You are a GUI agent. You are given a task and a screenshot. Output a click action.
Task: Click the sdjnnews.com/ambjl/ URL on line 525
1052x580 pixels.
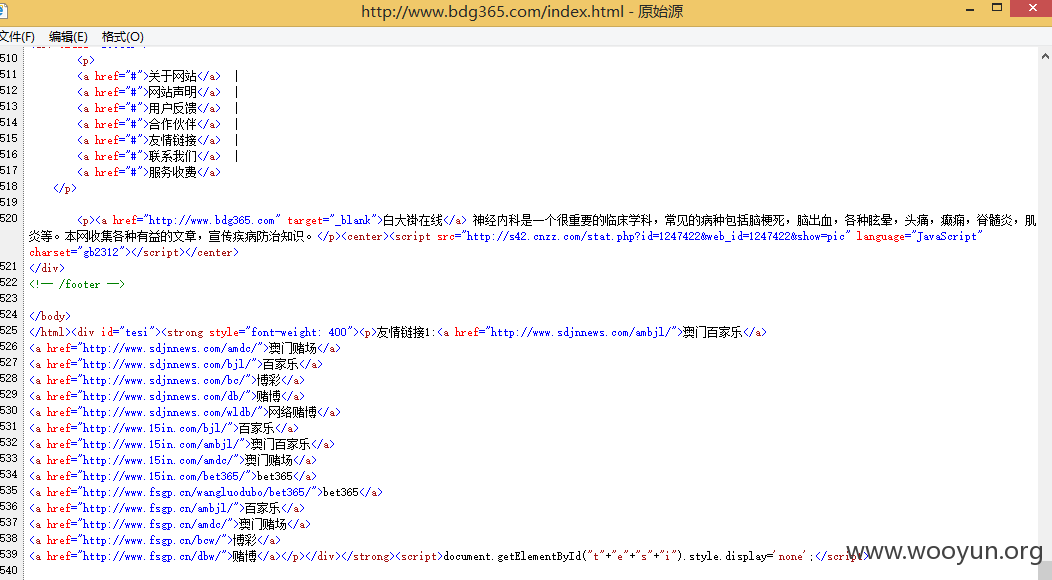(582, 333)
